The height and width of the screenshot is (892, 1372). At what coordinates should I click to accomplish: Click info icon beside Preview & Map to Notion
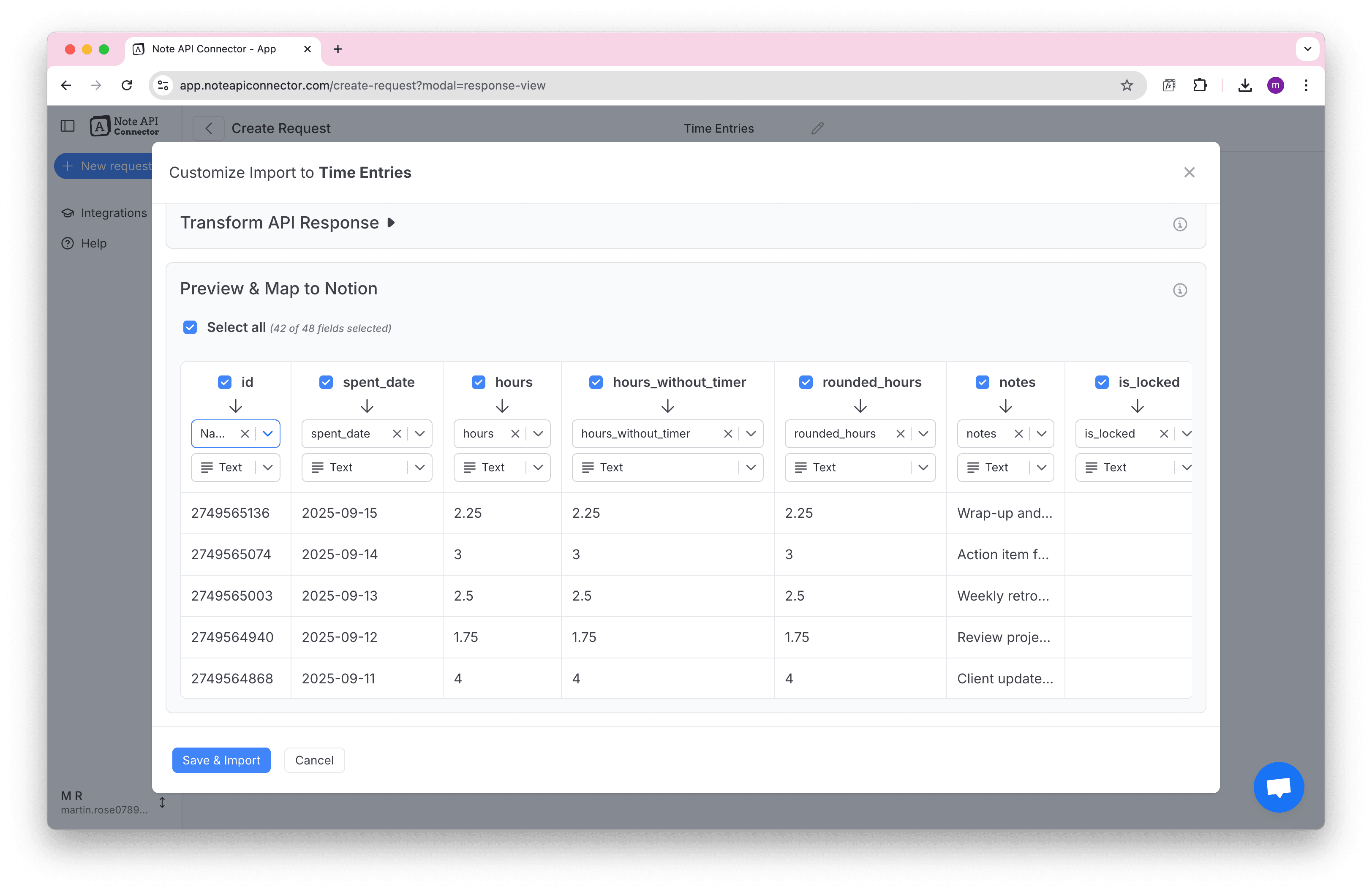click(x=1179, y=290)
